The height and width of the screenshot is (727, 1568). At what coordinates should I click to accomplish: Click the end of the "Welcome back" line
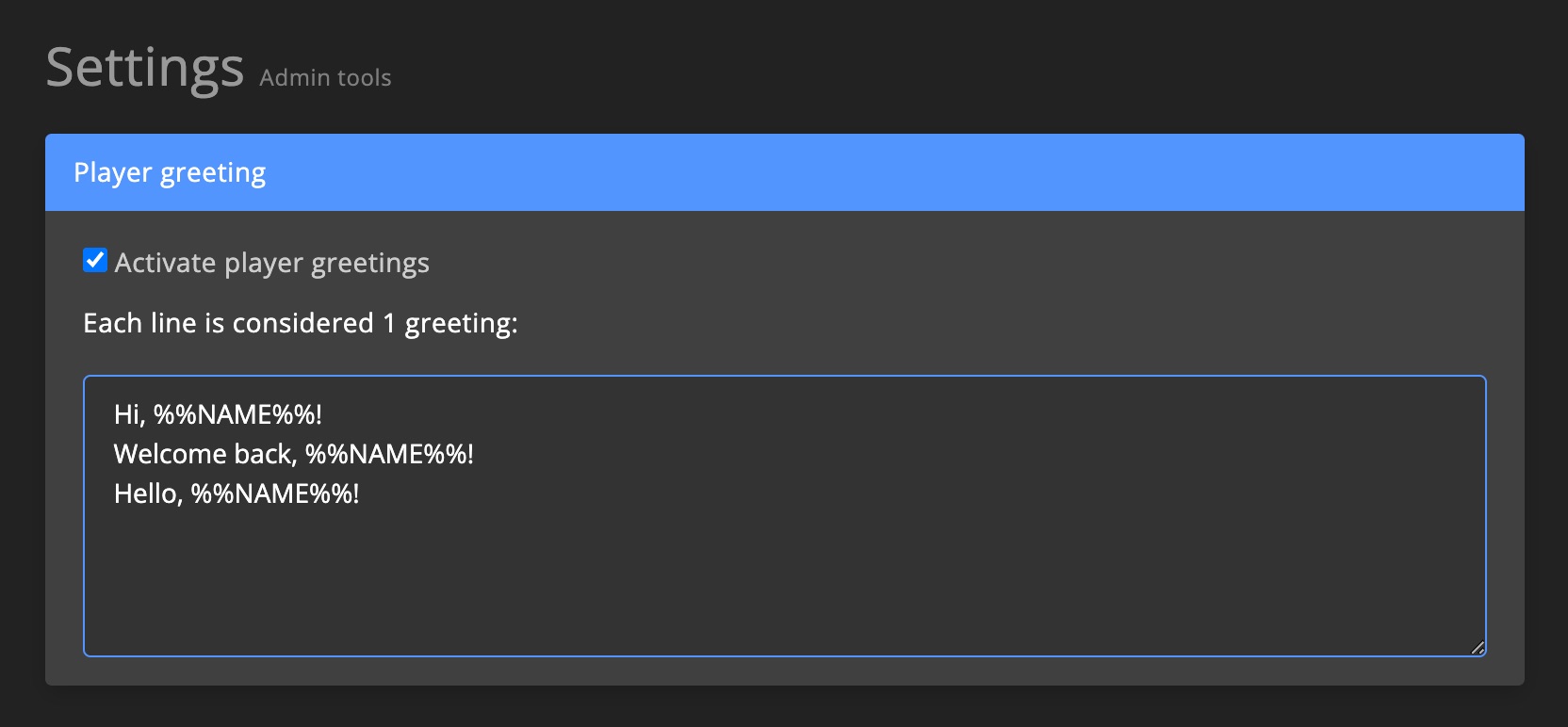476,454
